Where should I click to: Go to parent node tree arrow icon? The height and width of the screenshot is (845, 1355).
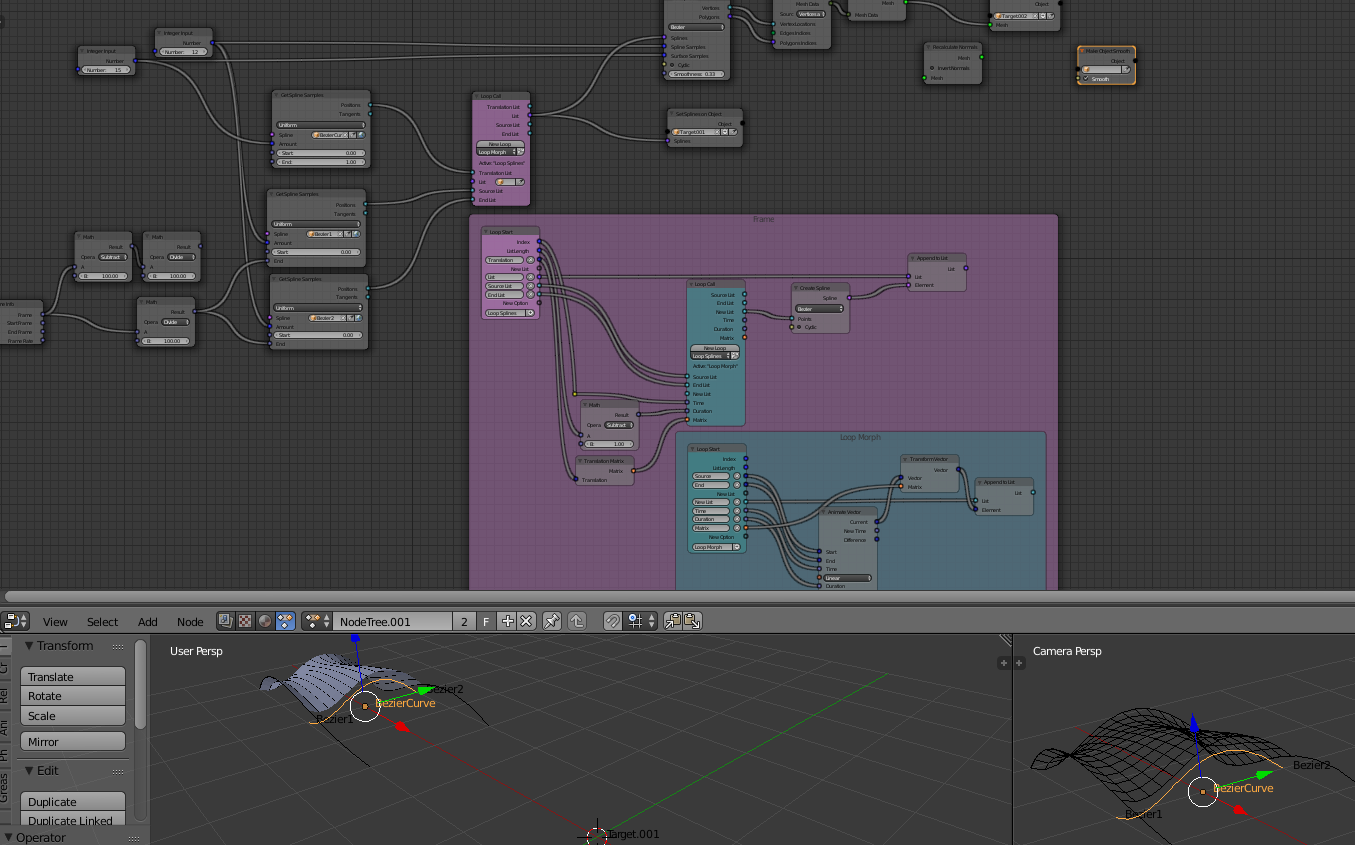577,621
